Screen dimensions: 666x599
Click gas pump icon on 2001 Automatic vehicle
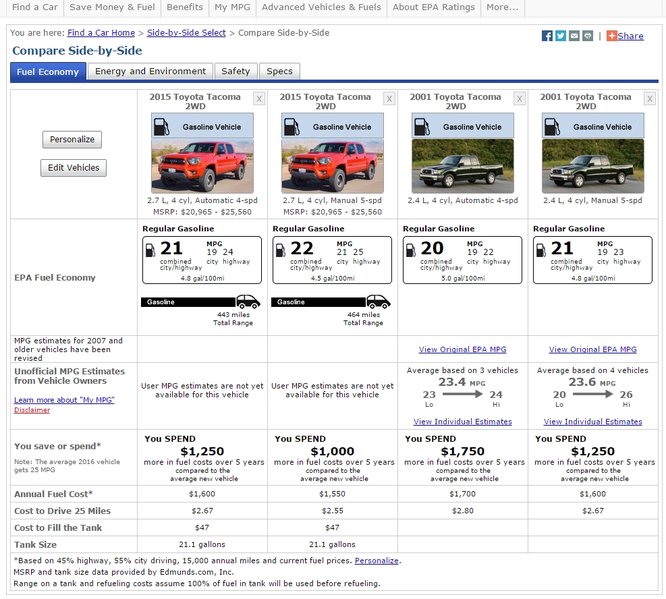pos(422,127)
